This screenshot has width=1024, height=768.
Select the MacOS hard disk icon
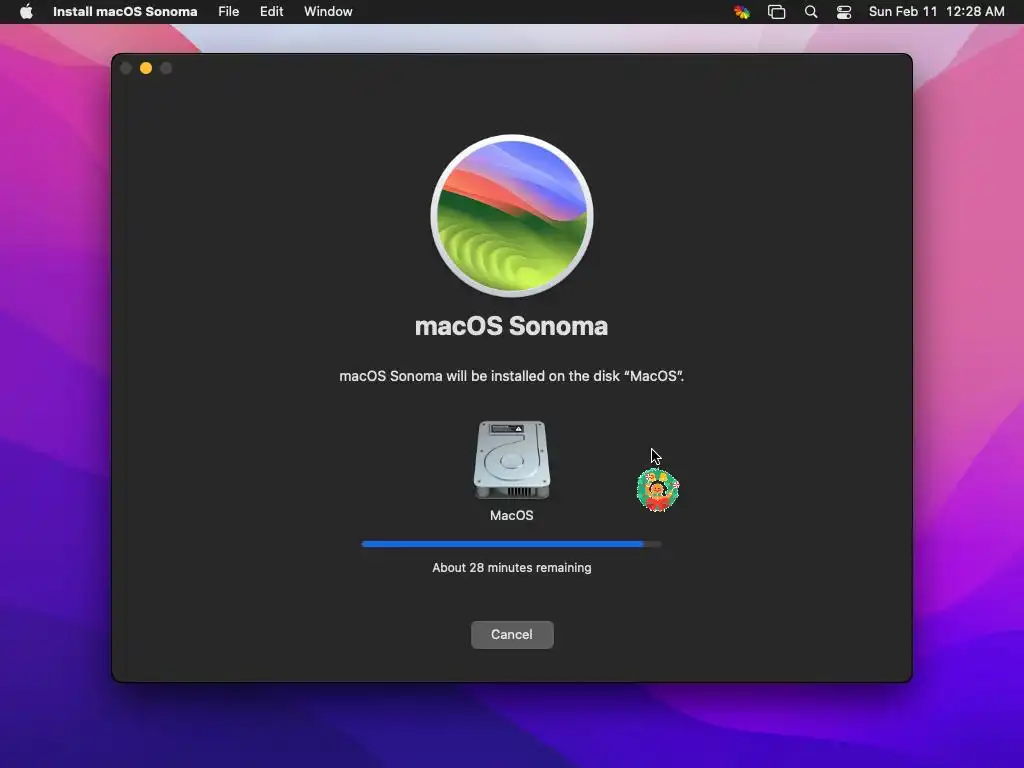click(511, 460)
